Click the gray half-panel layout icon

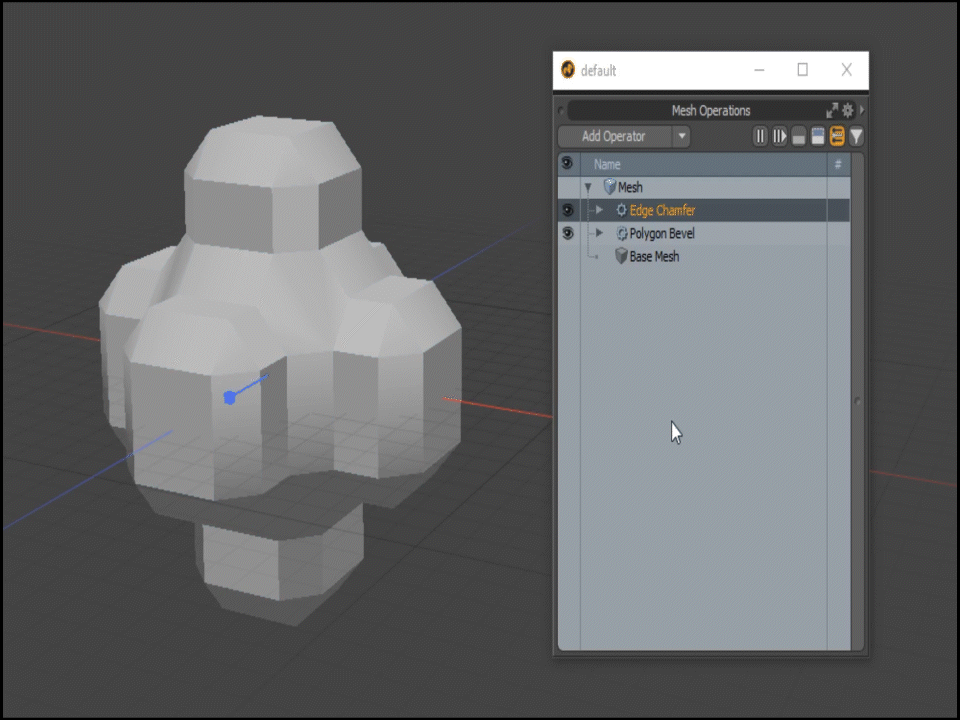[798, 137]
